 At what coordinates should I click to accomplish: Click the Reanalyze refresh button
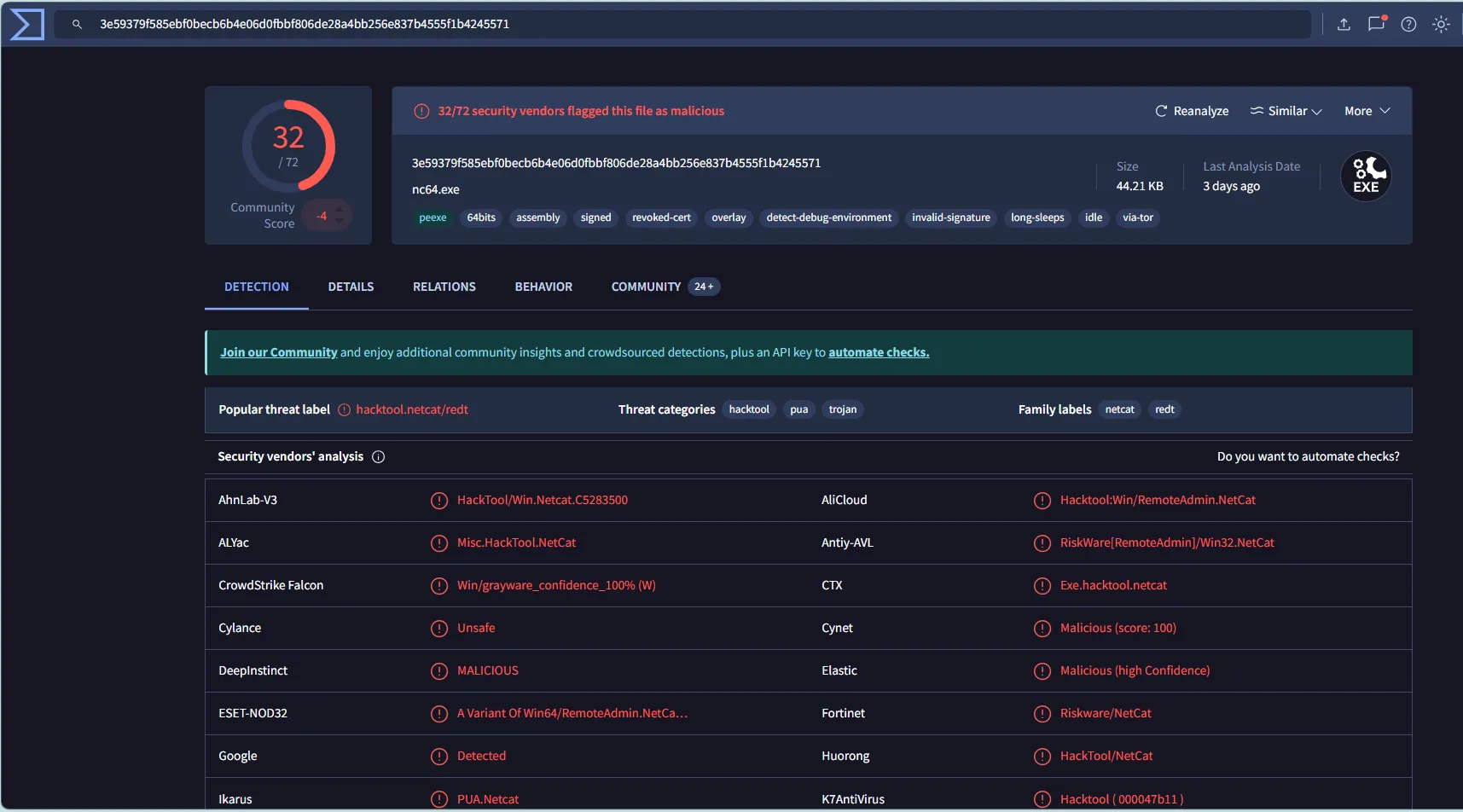click(x=1192, y=111)
